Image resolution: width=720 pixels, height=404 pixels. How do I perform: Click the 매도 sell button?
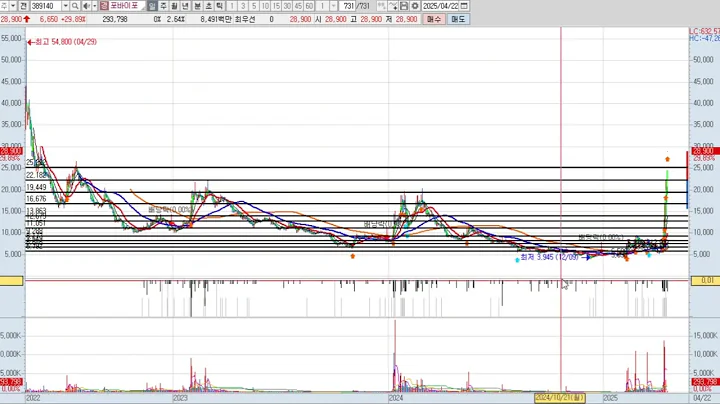pos(458,19)
